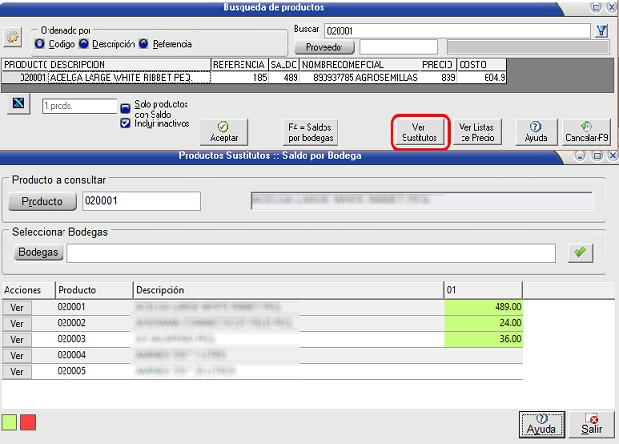Image resolution: width=619 pixels, height=444 pixels.
Task: Open Ayuda in the product search window
Action: tap(535, 132)
